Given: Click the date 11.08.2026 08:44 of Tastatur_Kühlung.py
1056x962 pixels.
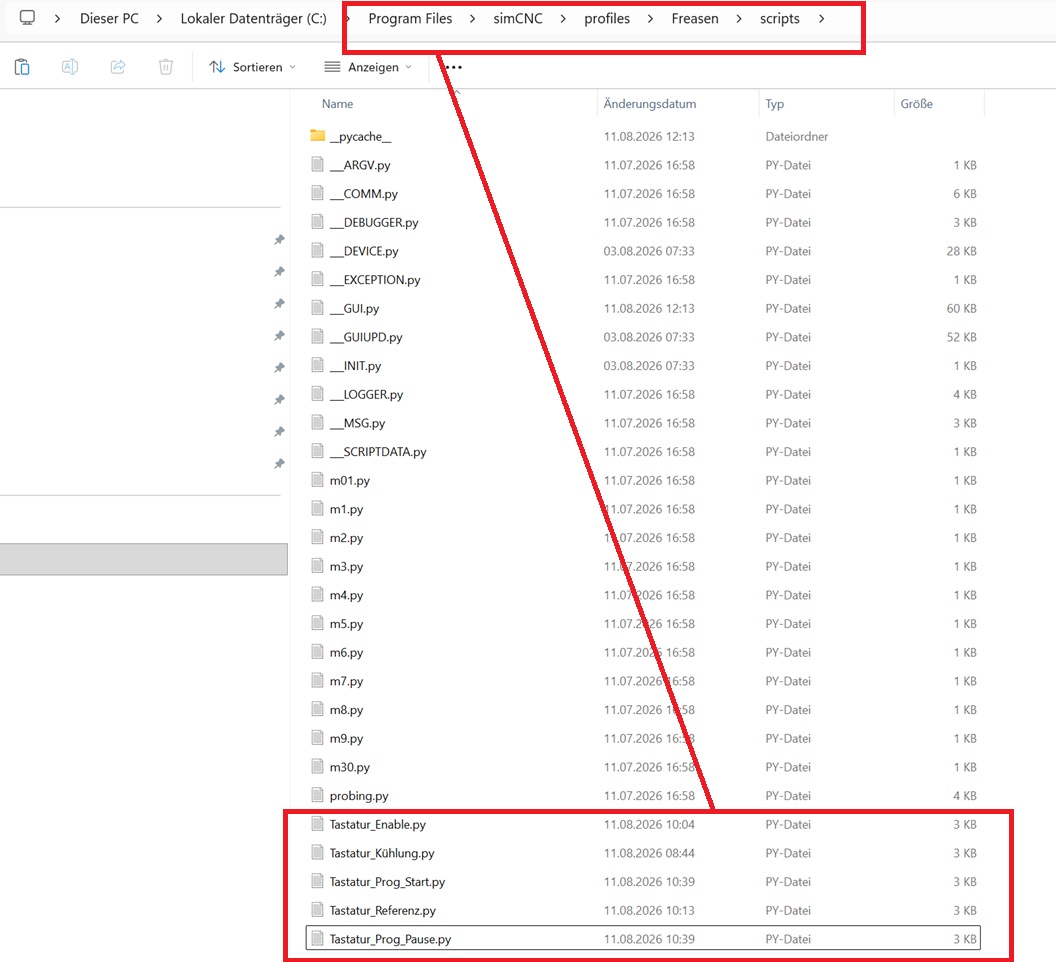Looking at the screenshot, I should (x=649, y=853).
